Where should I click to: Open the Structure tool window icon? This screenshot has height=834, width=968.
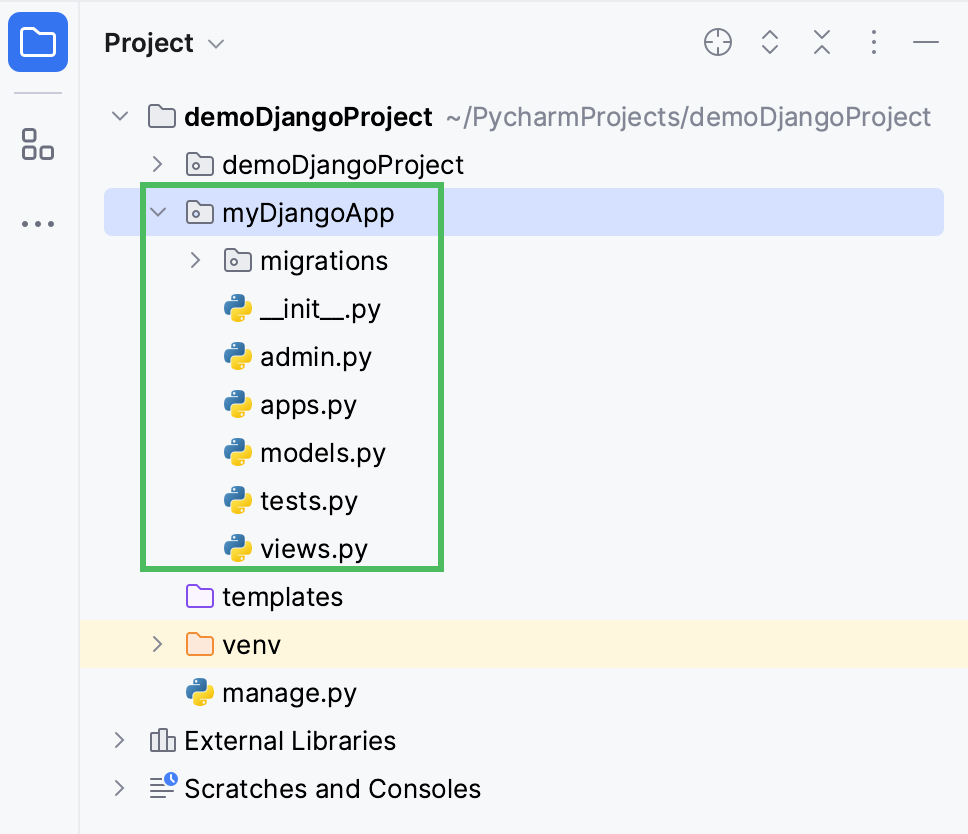coord(37,144)
